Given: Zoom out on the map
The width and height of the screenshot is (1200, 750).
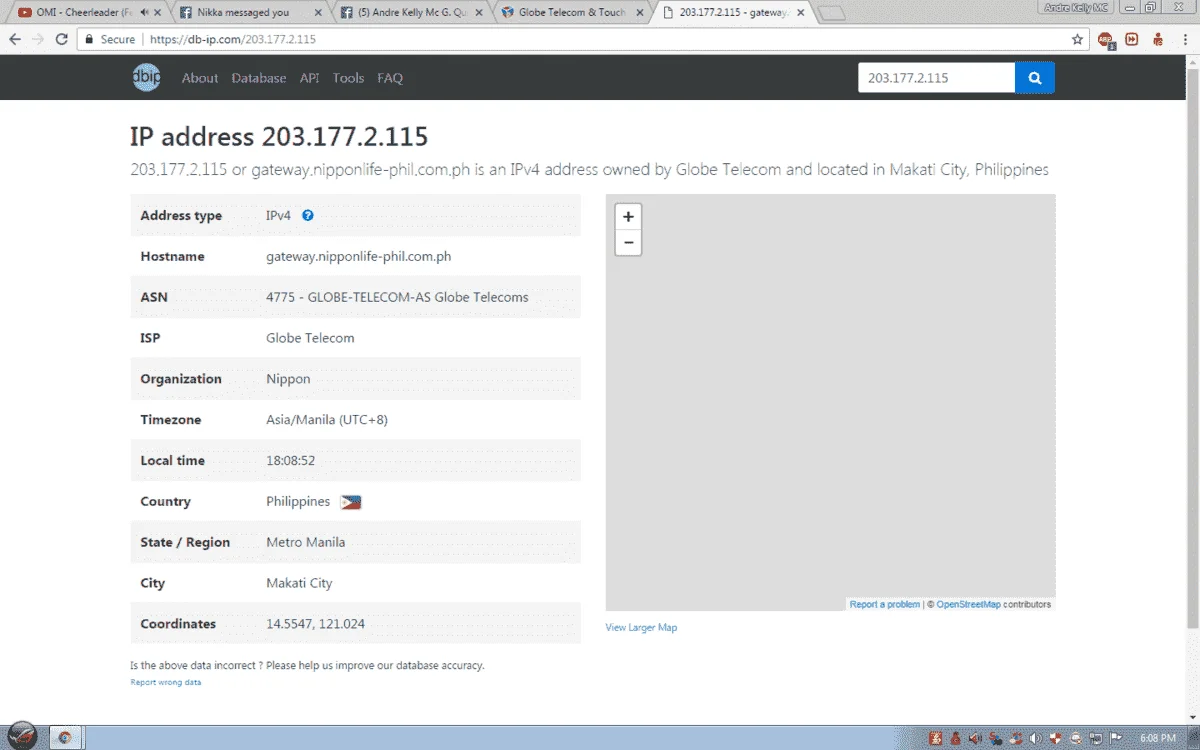Looking at the screenshot, I should pyautogui.click(x=628, y=242).
